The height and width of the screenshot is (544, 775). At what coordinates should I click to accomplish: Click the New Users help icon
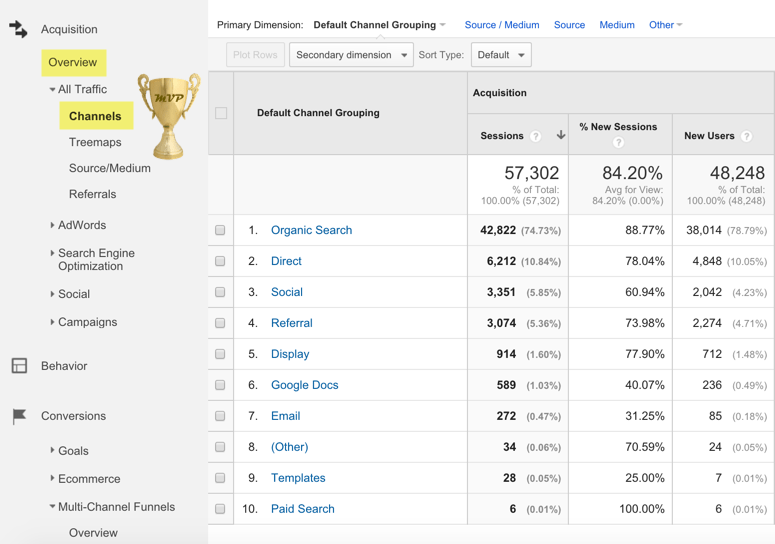[746, 136]
